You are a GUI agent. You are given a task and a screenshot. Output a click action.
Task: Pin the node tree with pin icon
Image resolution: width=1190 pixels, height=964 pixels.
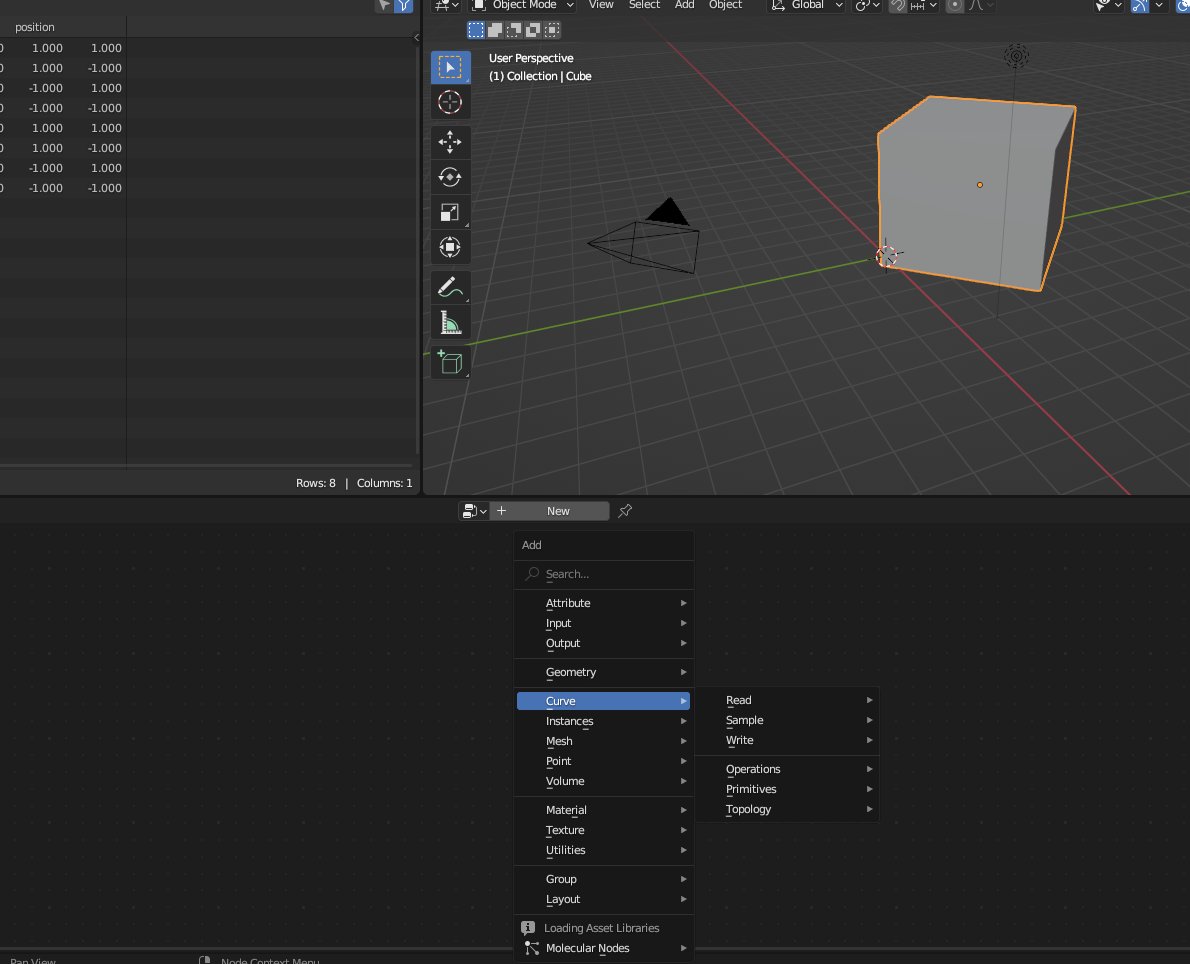point(625,511)
